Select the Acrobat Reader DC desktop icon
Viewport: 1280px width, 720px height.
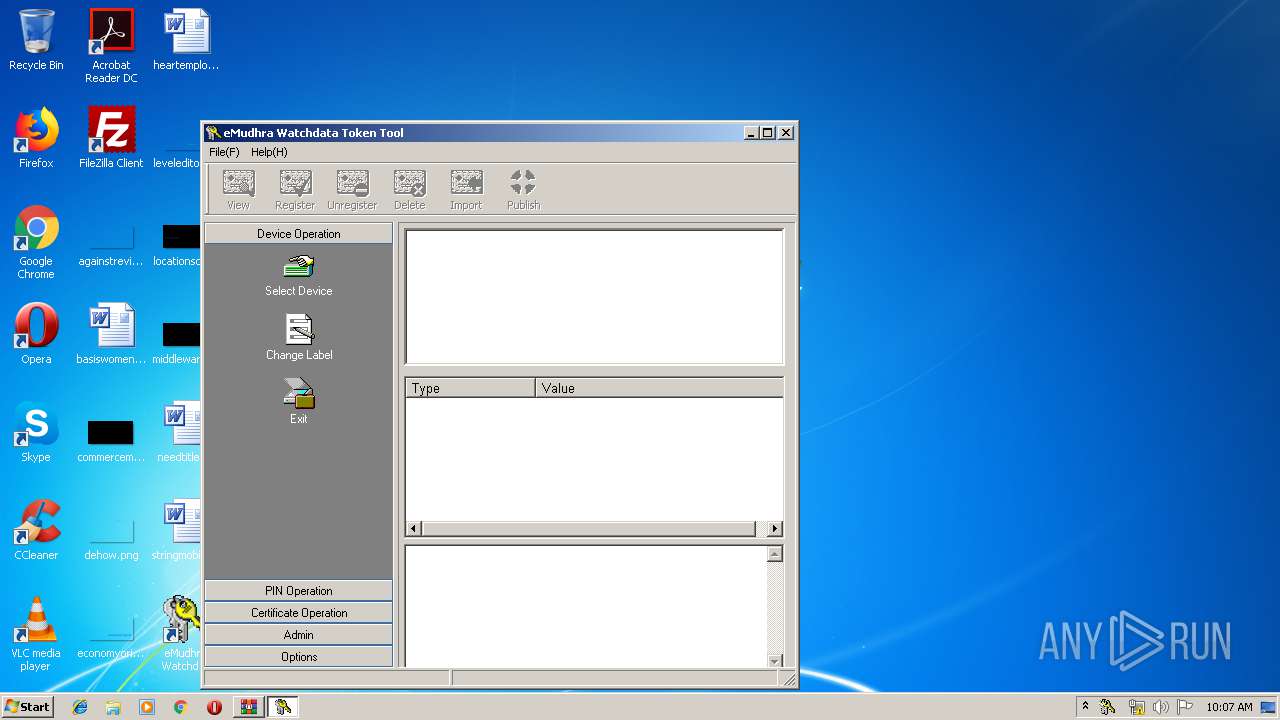pyautogui.click(x=111, y=47)
